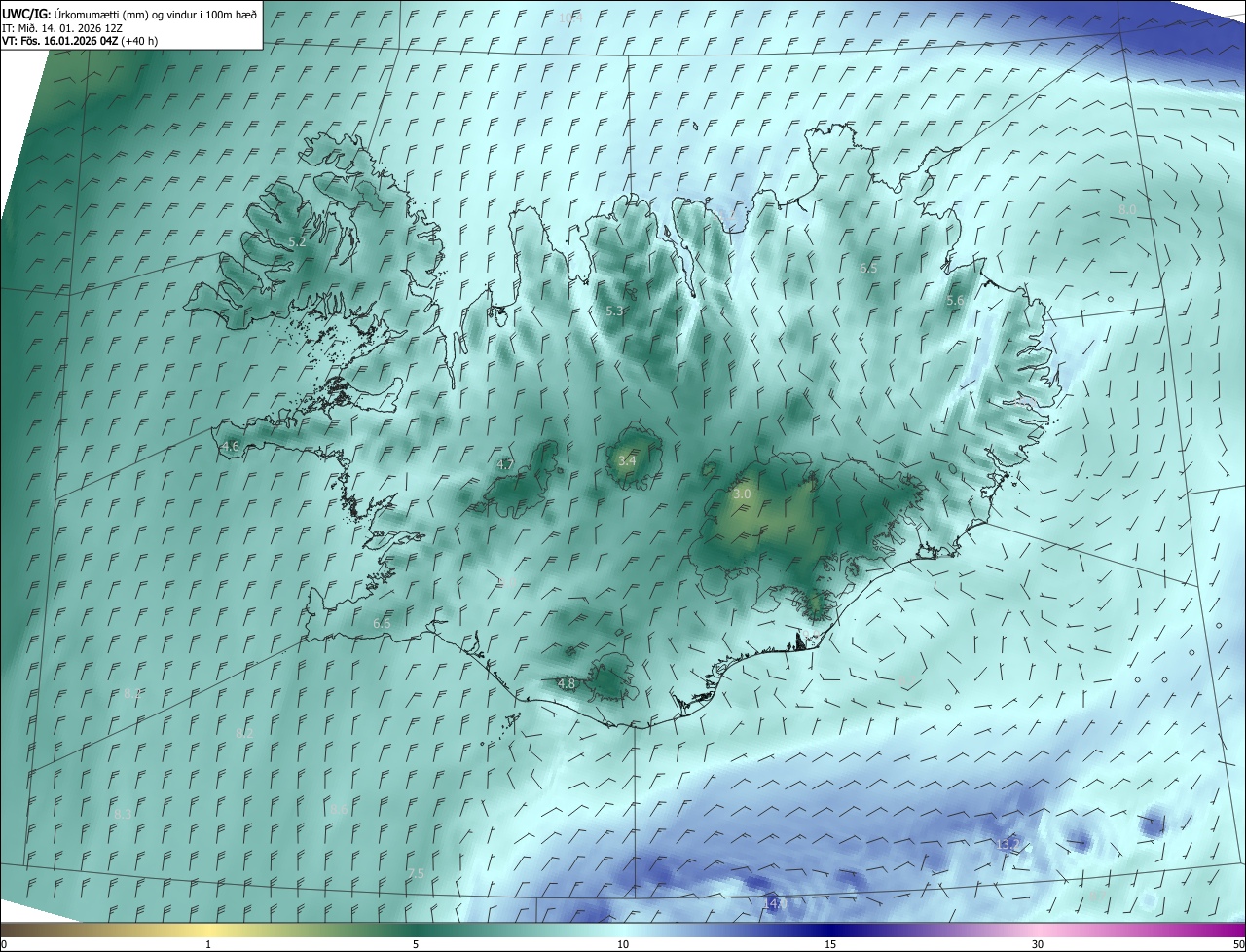Click the 30 tick on the color scale
The height and width of the screenshot is (952, 1246).
1038,944
